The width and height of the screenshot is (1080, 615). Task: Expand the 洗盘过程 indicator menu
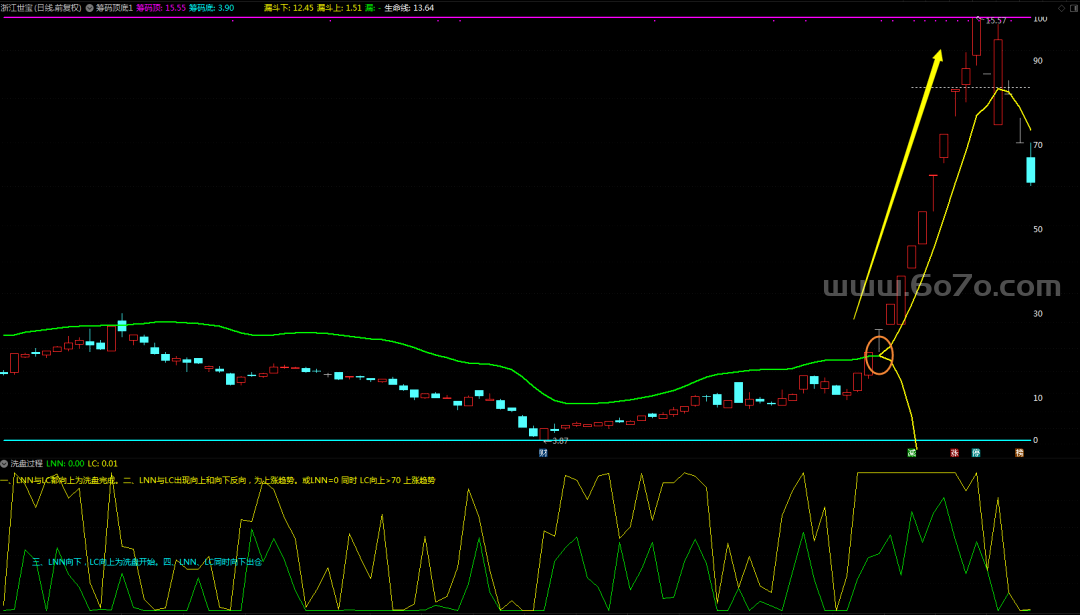tap(4, 464)
